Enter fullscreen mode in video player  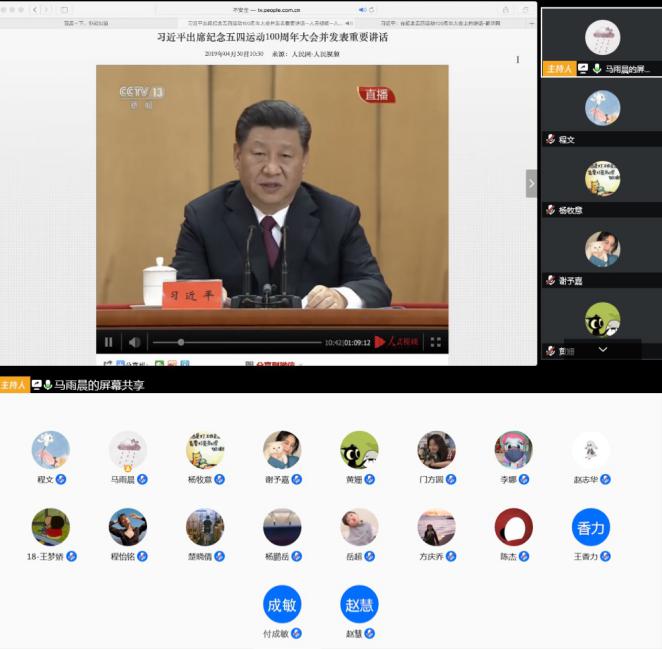pyautogui.click(x=435, y=342)
